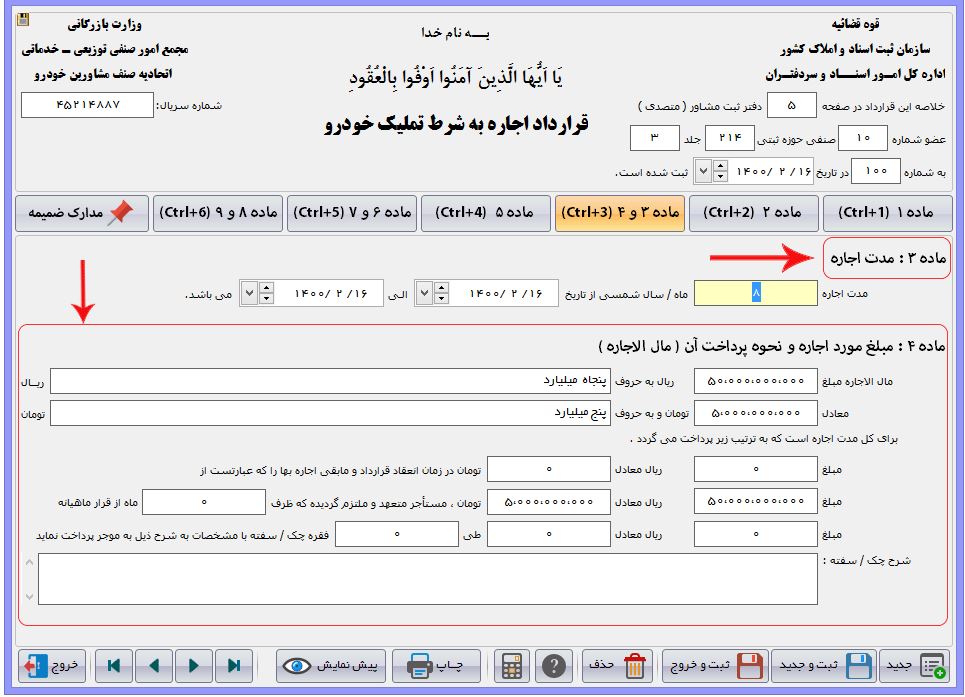The height and width of the screenshot is (697, 965).
Task: Click the number field showing ۱۰۰
Action: pos(876,171)
